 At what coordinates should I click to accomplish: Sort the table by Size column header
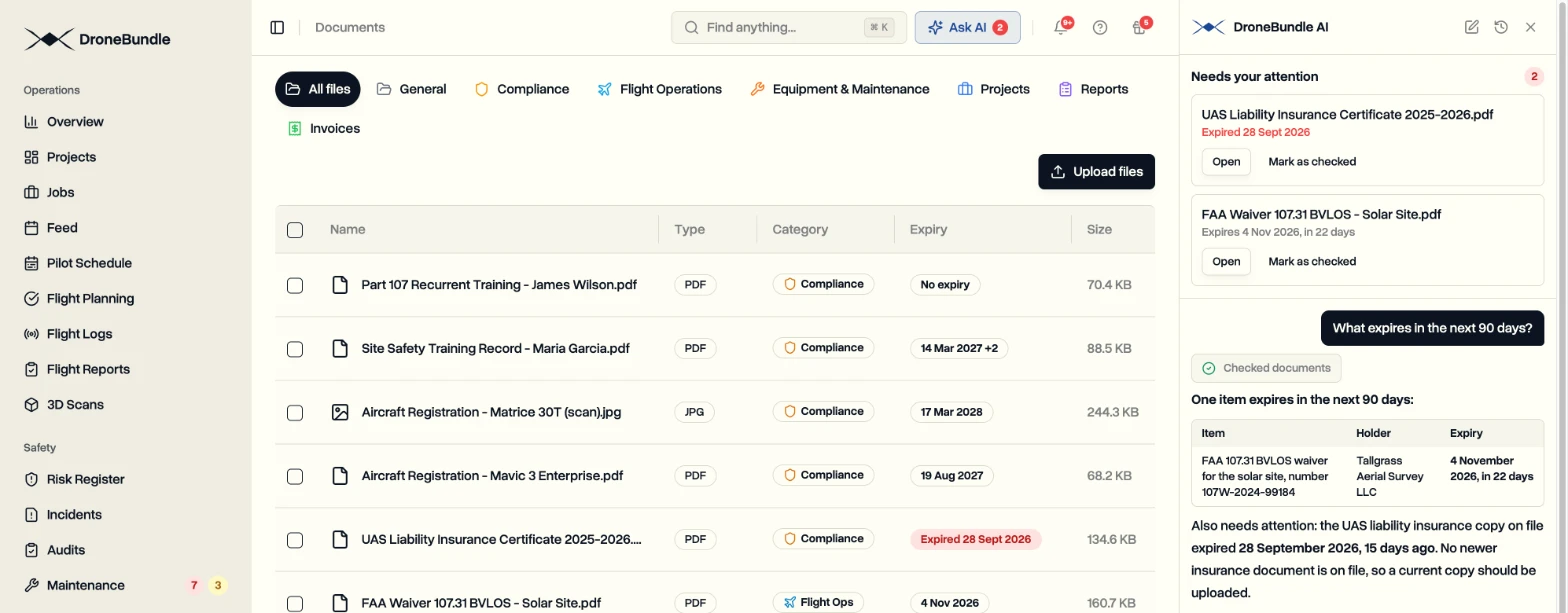[1099, 229]
